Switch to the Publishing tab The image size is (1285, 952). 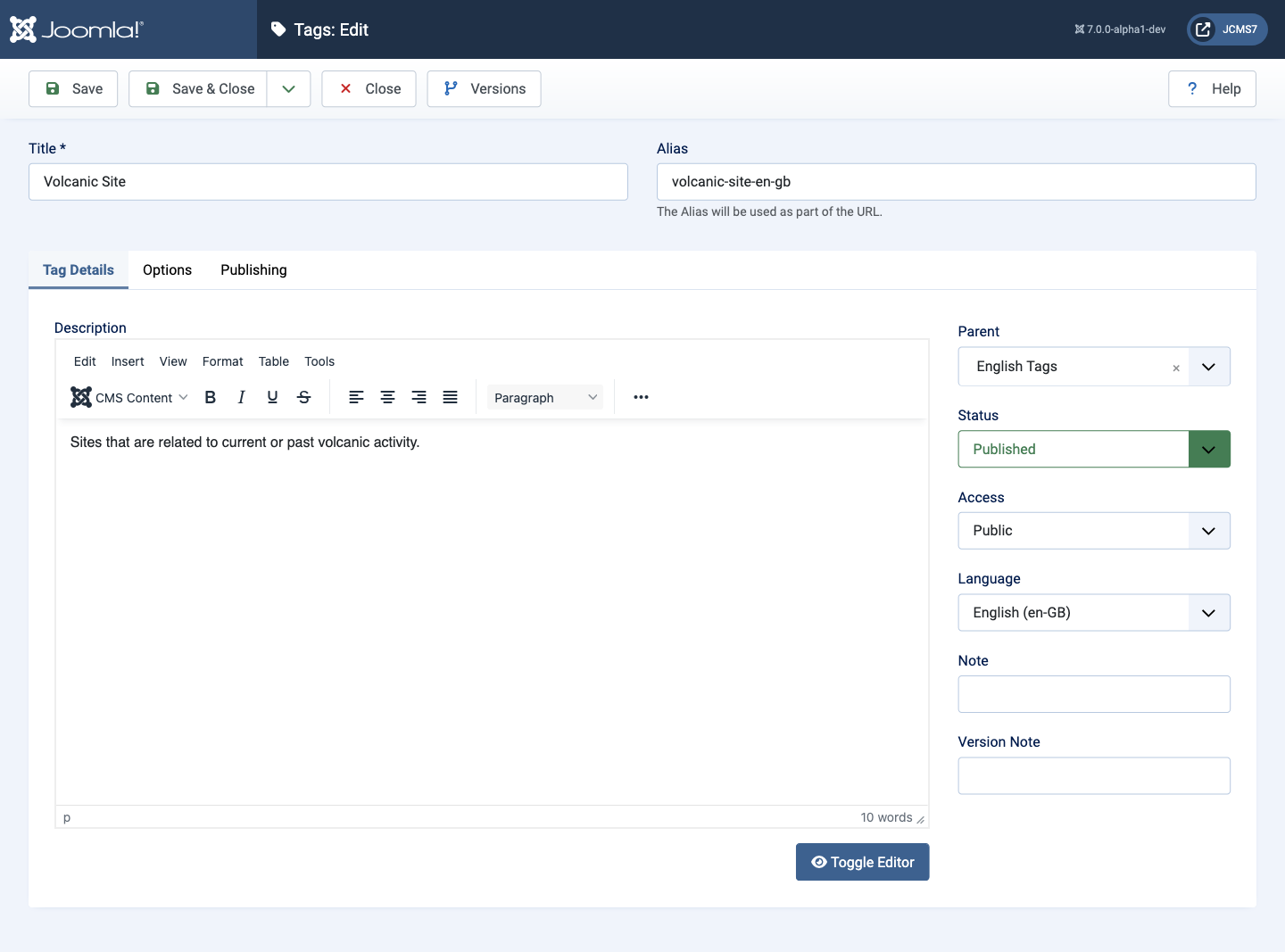coord(253,269)
